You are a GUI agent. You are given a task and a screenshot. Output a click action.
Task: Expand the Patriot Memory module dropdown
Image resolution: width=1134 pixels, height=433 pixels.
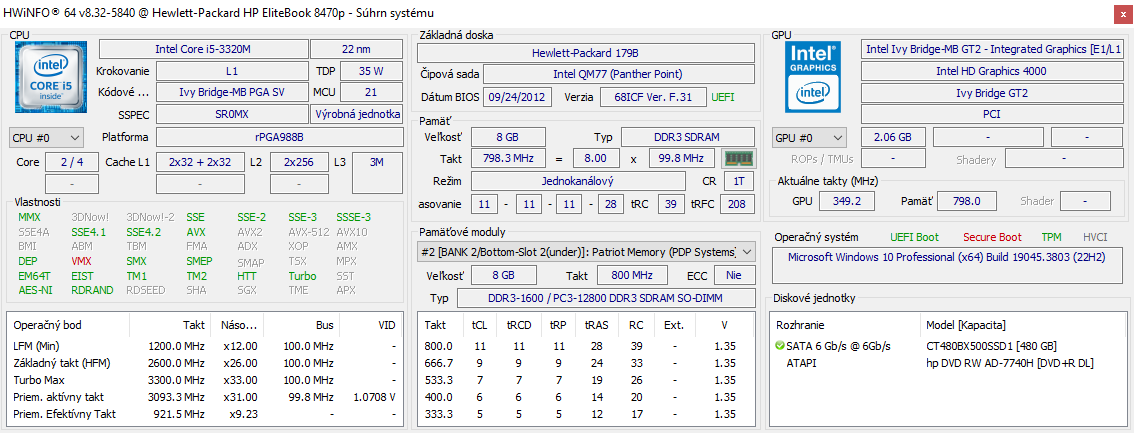(x=747, y=252)
